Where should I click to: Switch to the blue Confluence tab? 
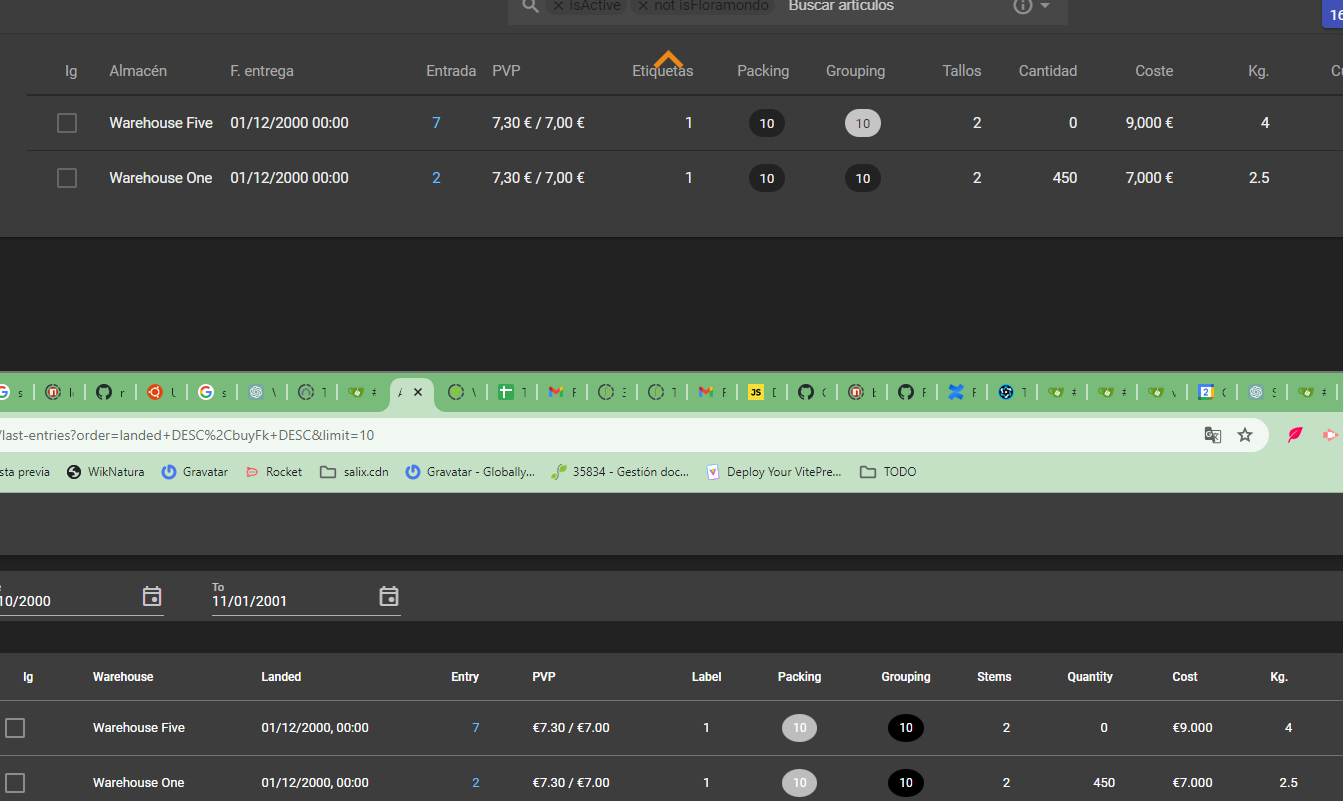click(x=960, y=393)
